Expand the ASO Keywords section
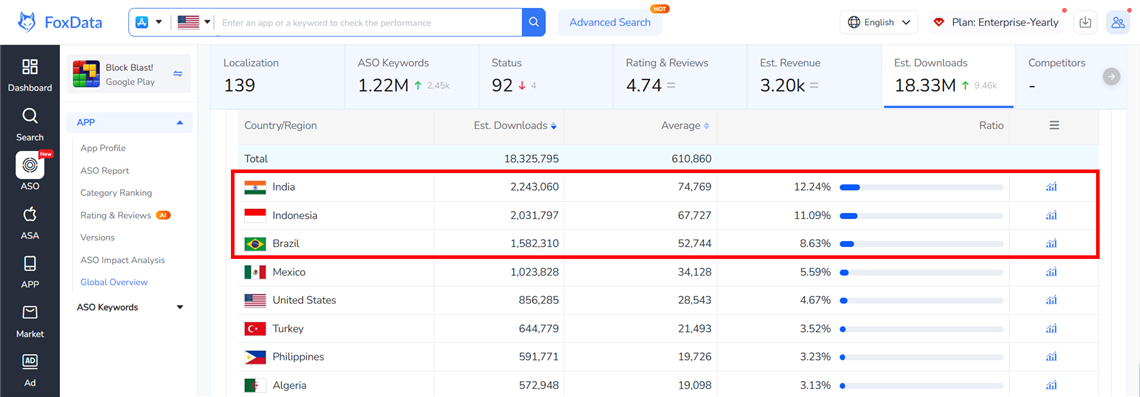The image size is (1140, 397). [129, 307]
